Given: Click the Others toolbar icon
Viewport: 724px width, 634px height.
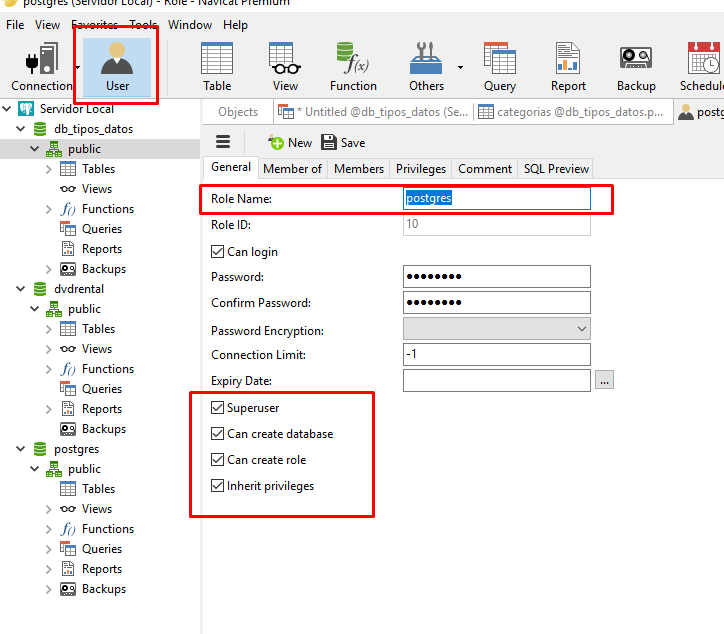Looking at the screenshot, I should (x=426, y=67).
